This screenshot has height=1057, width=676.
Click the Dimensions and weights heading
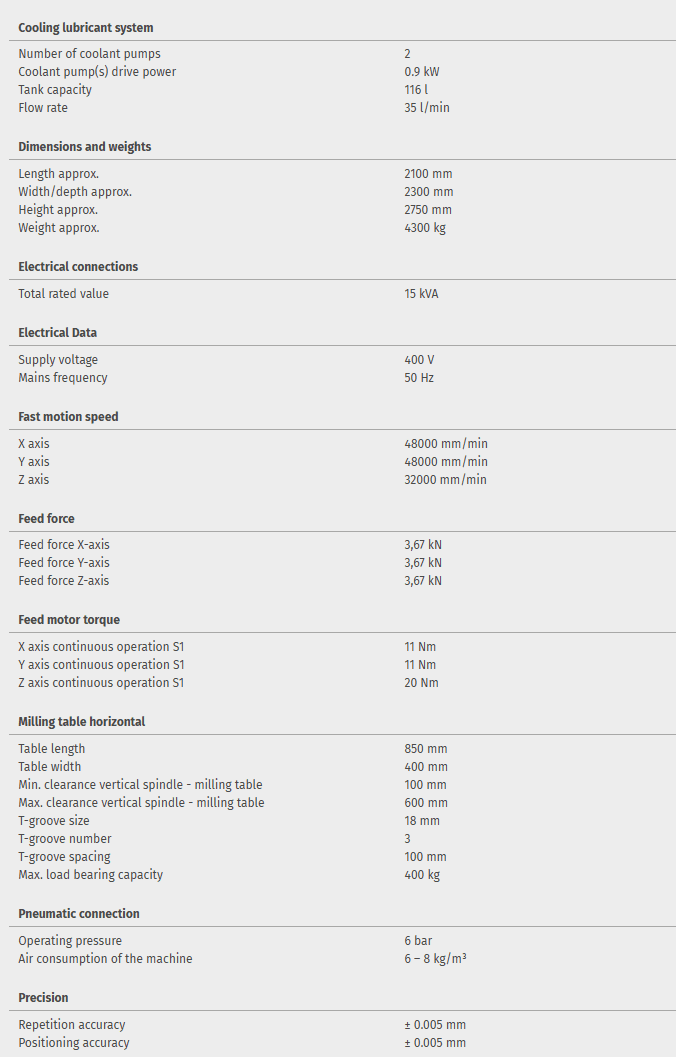pos(85,147)
